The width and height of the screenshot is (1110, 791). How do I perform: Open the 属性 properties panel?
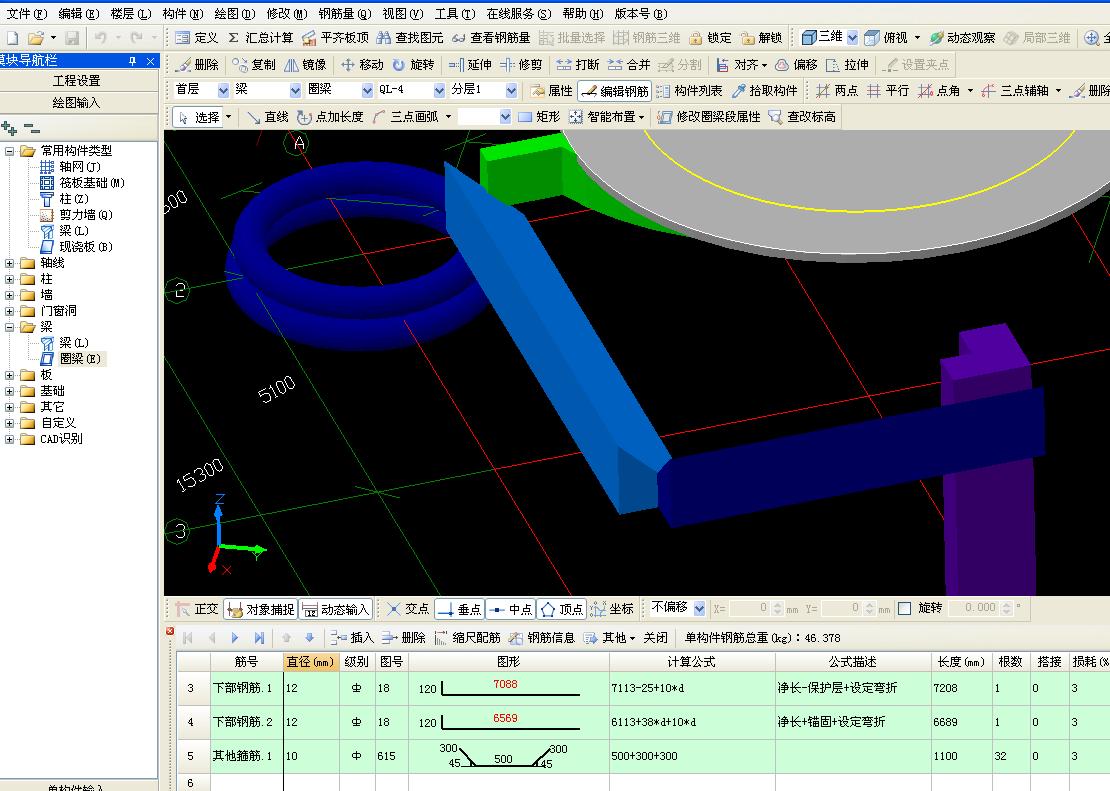point(551,91)
